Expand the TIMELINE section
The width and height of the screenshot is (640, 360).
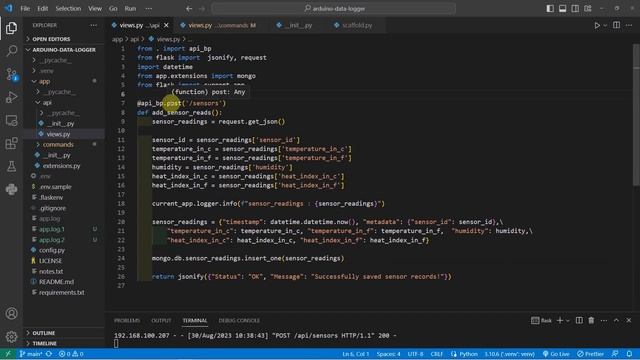click(64, 344)
